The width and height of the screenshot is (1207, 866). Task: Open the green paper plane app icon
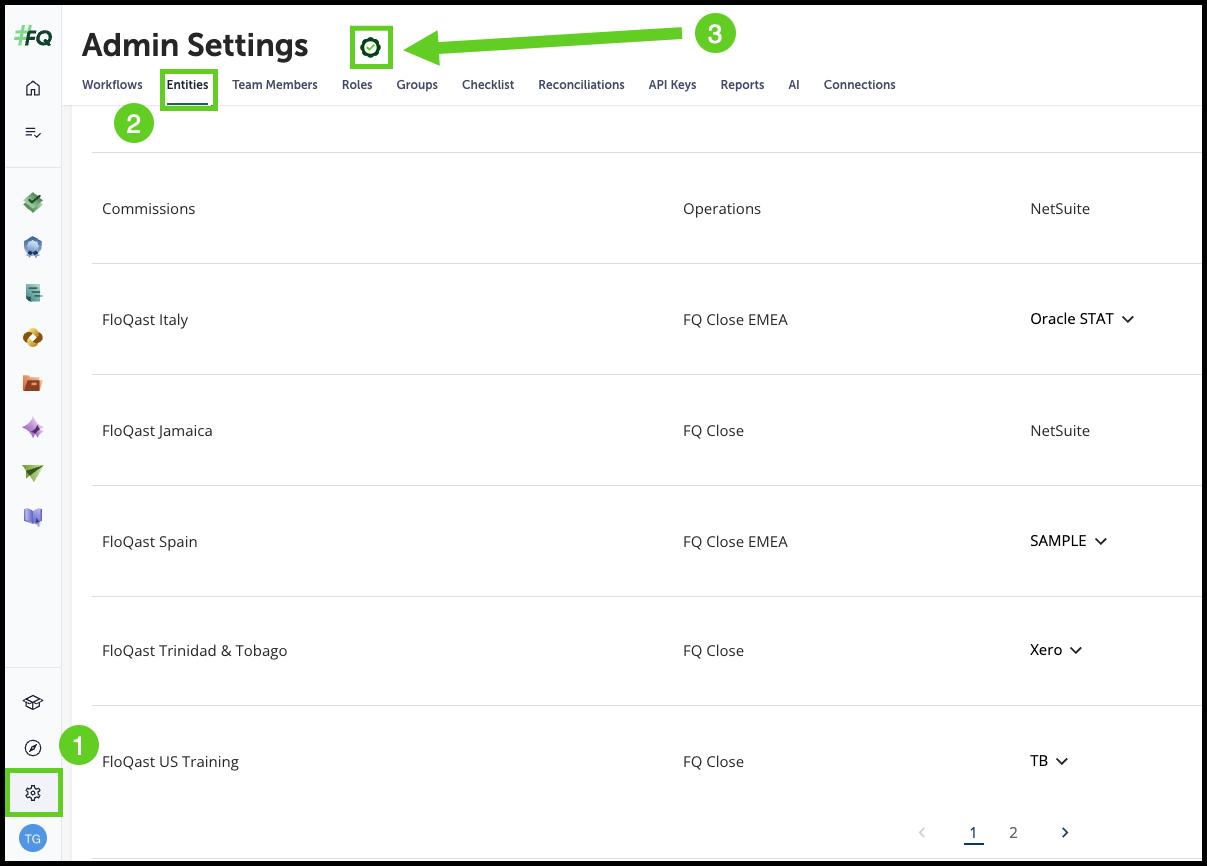coord(33,473)
